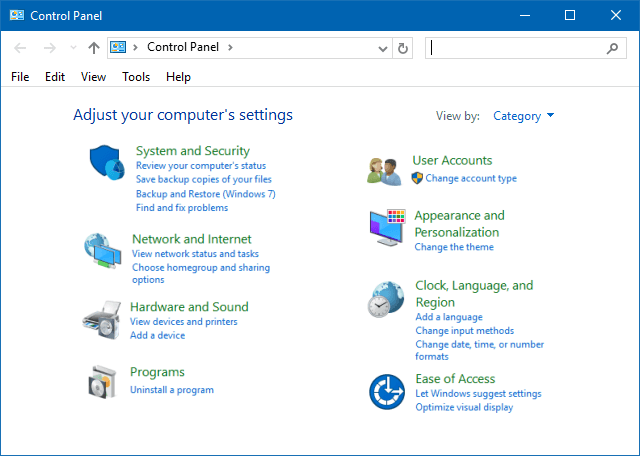Click Change input methods link

click(464, 331)
